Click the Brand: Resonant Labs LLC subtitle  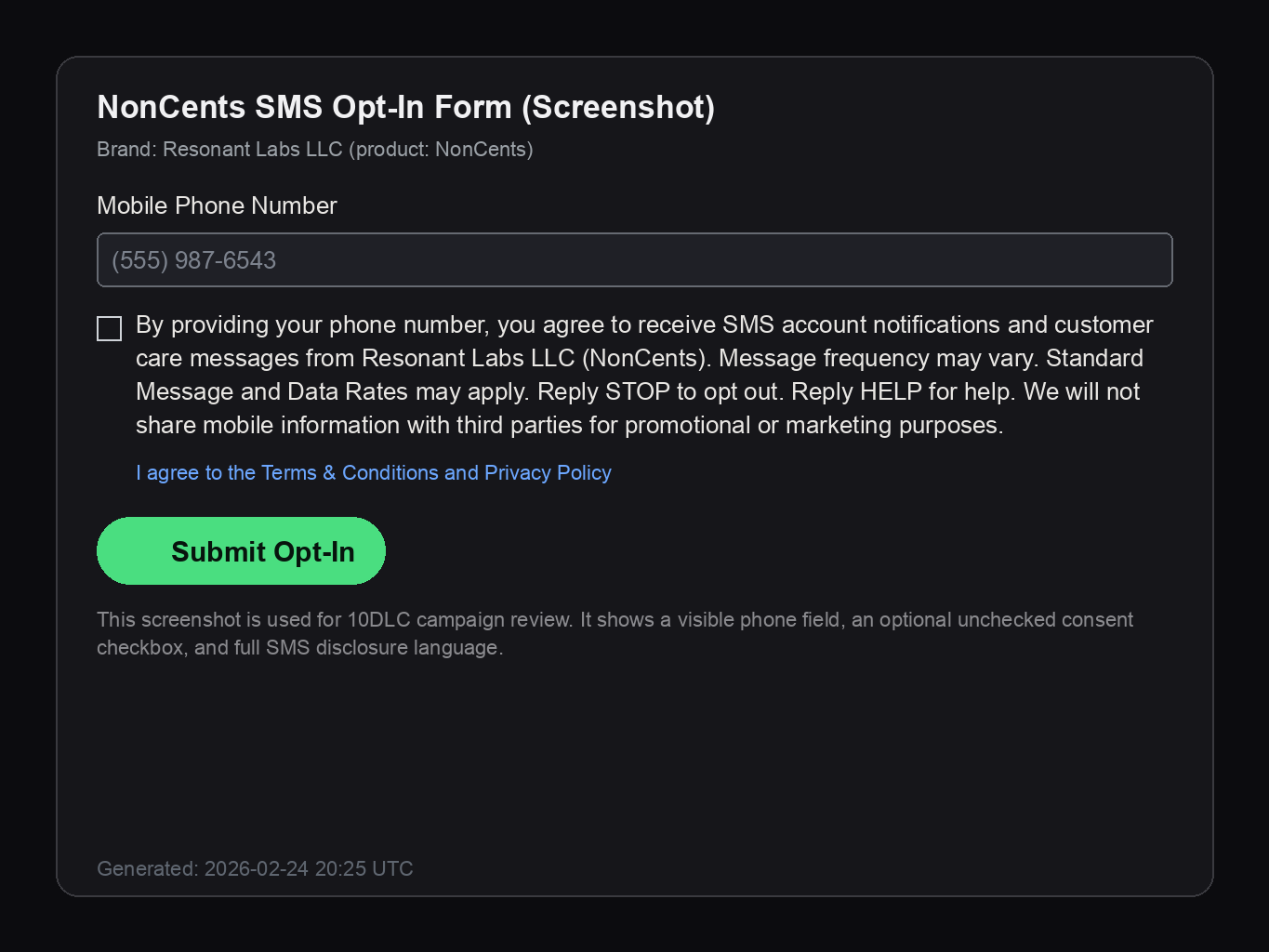click(314, 150)
